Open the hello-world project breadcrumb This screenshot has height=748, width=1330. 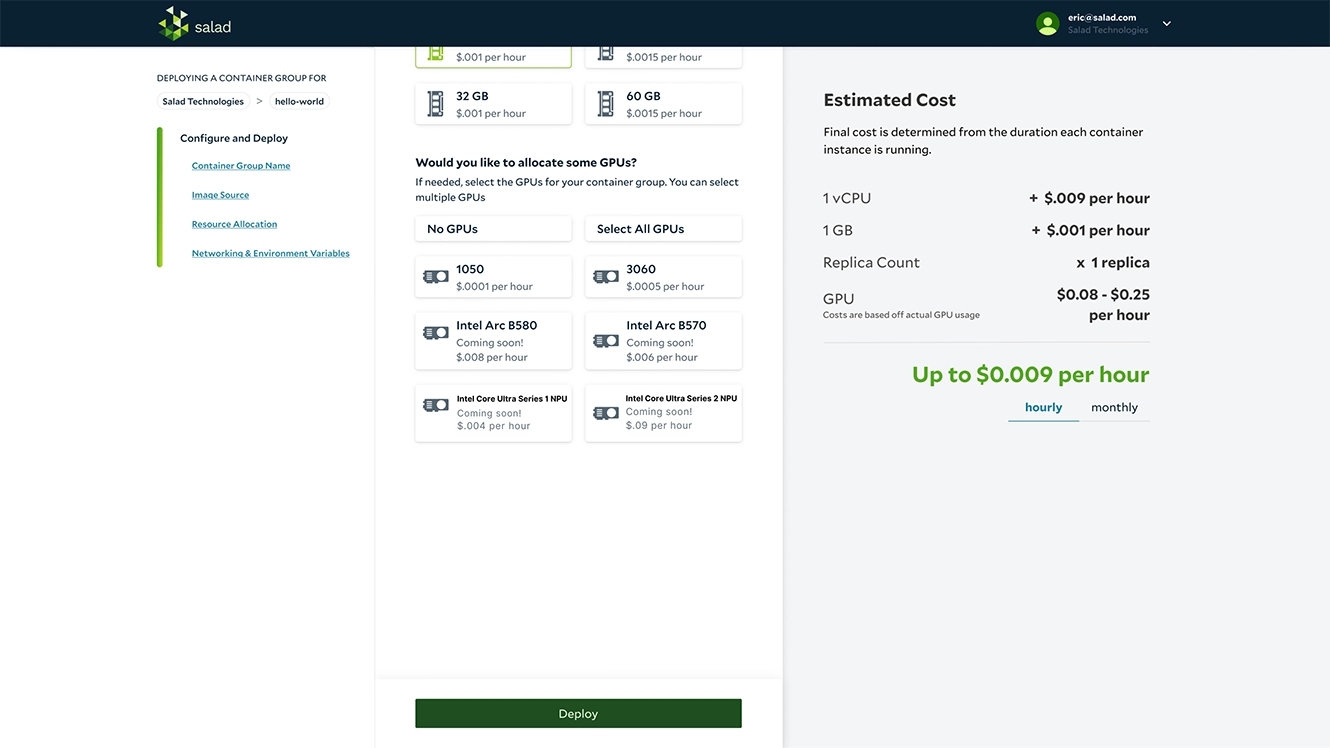point(299,102)
